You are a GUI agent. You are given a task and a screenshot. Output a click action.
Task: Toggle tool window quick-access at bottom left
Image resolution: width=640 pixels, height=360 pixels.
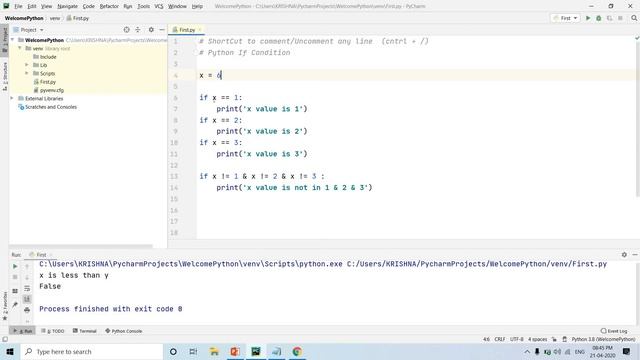tap(5, 339)
